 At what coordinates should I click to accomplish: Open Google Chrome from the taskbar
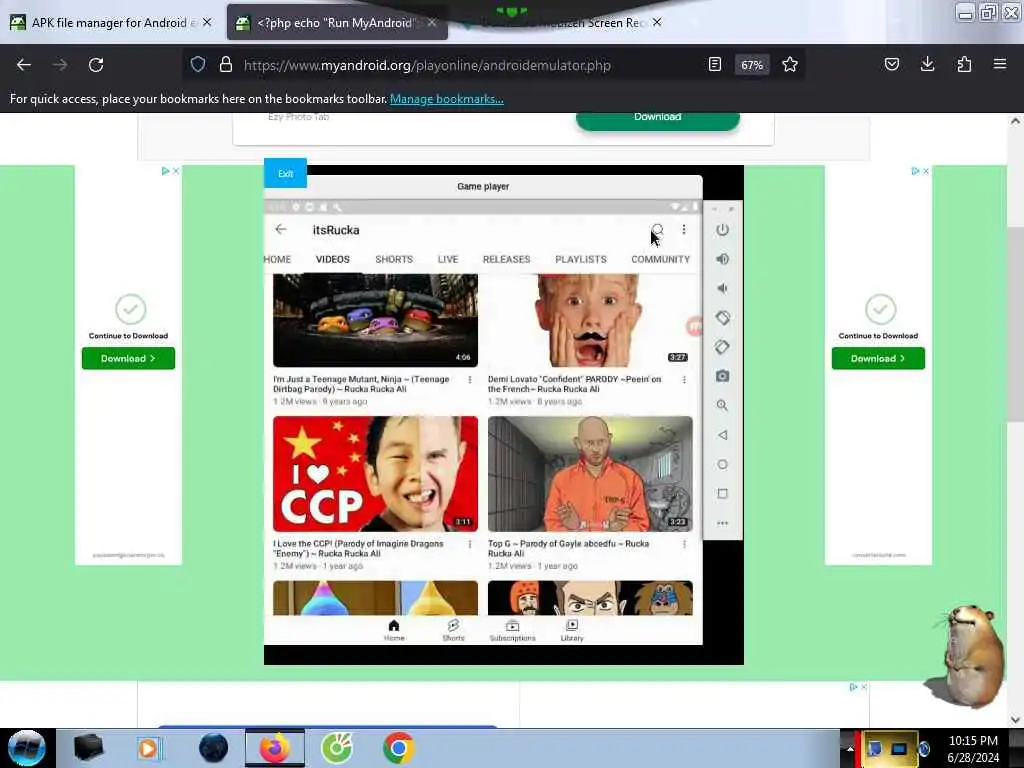398,748
